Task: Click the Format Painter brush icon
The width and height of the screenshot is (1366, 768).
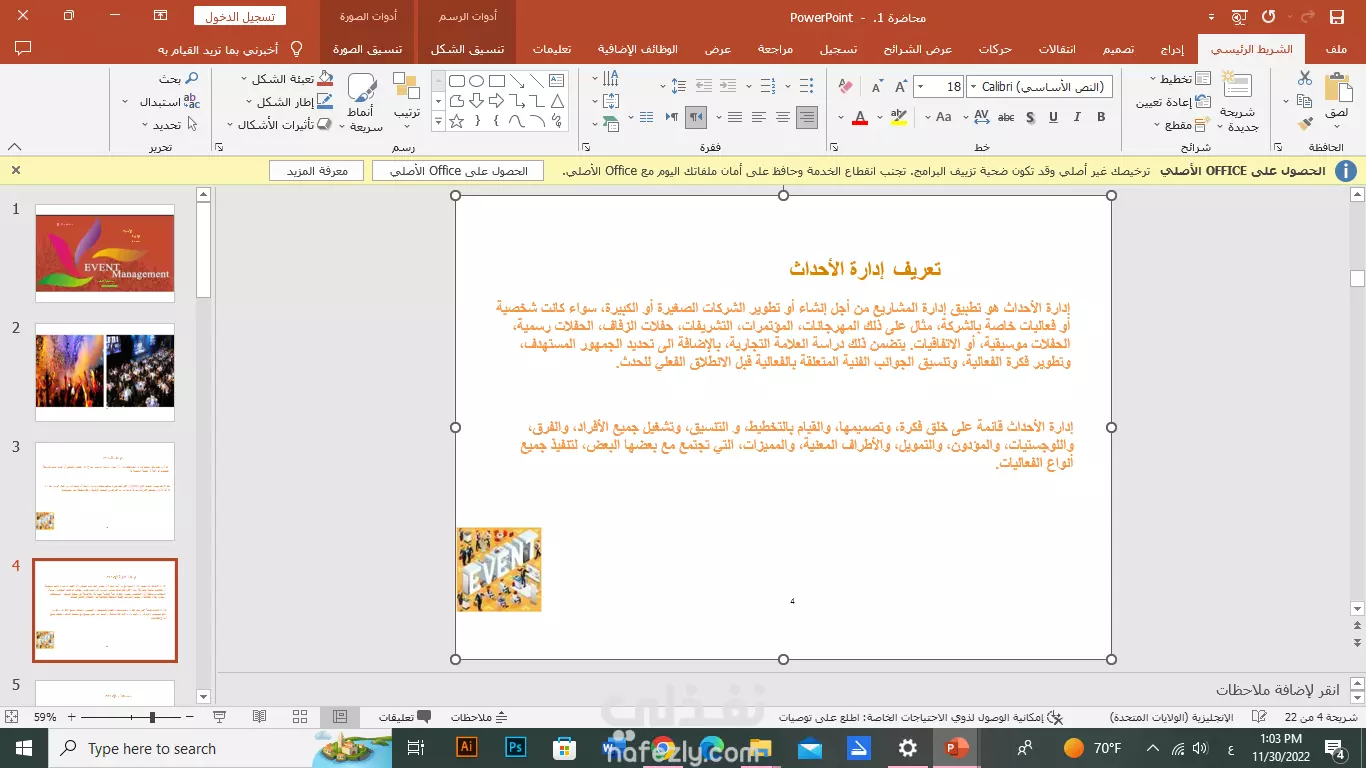Action: 1304,124
